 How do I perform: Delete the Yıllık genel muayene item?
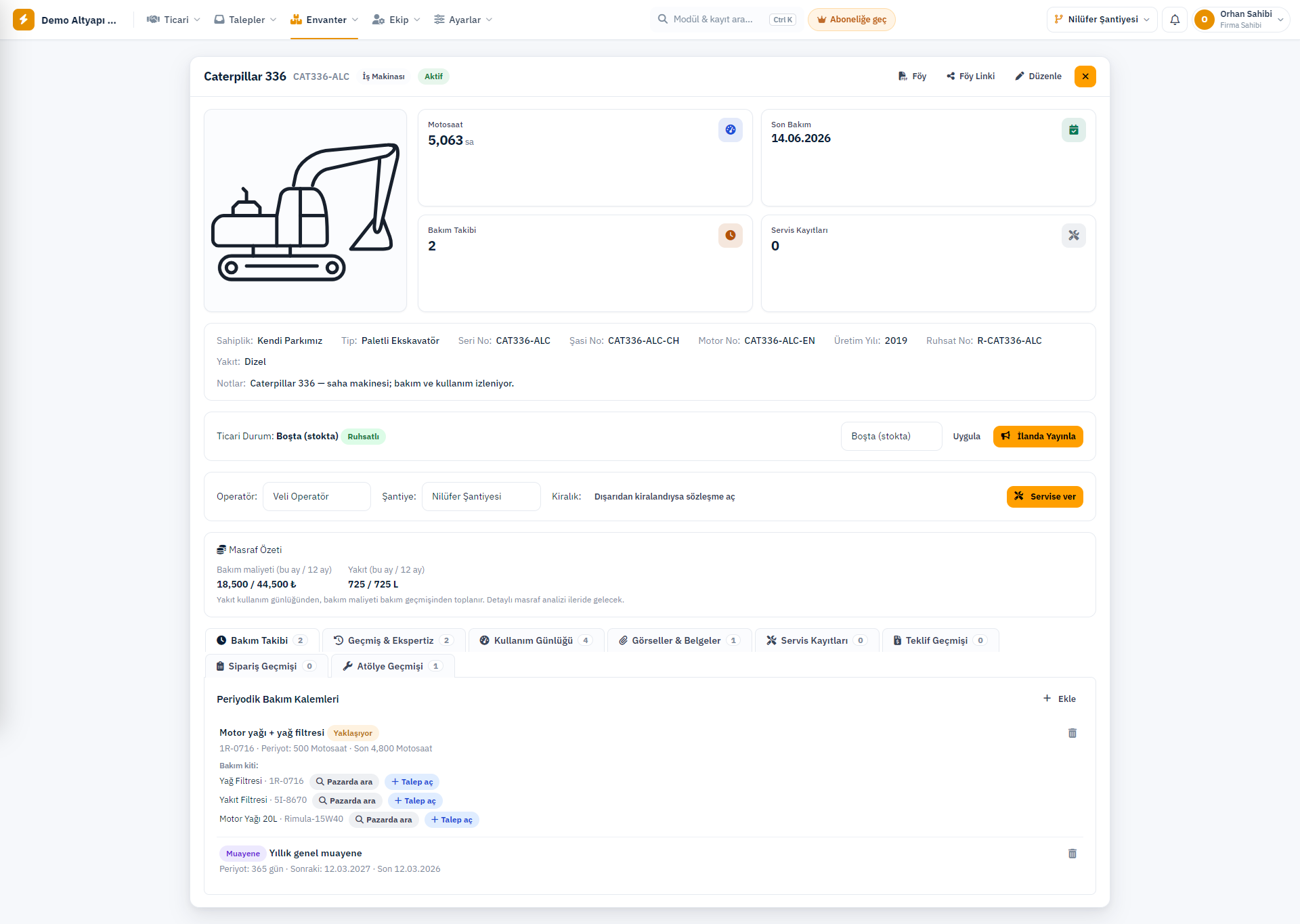point(1072,854)
